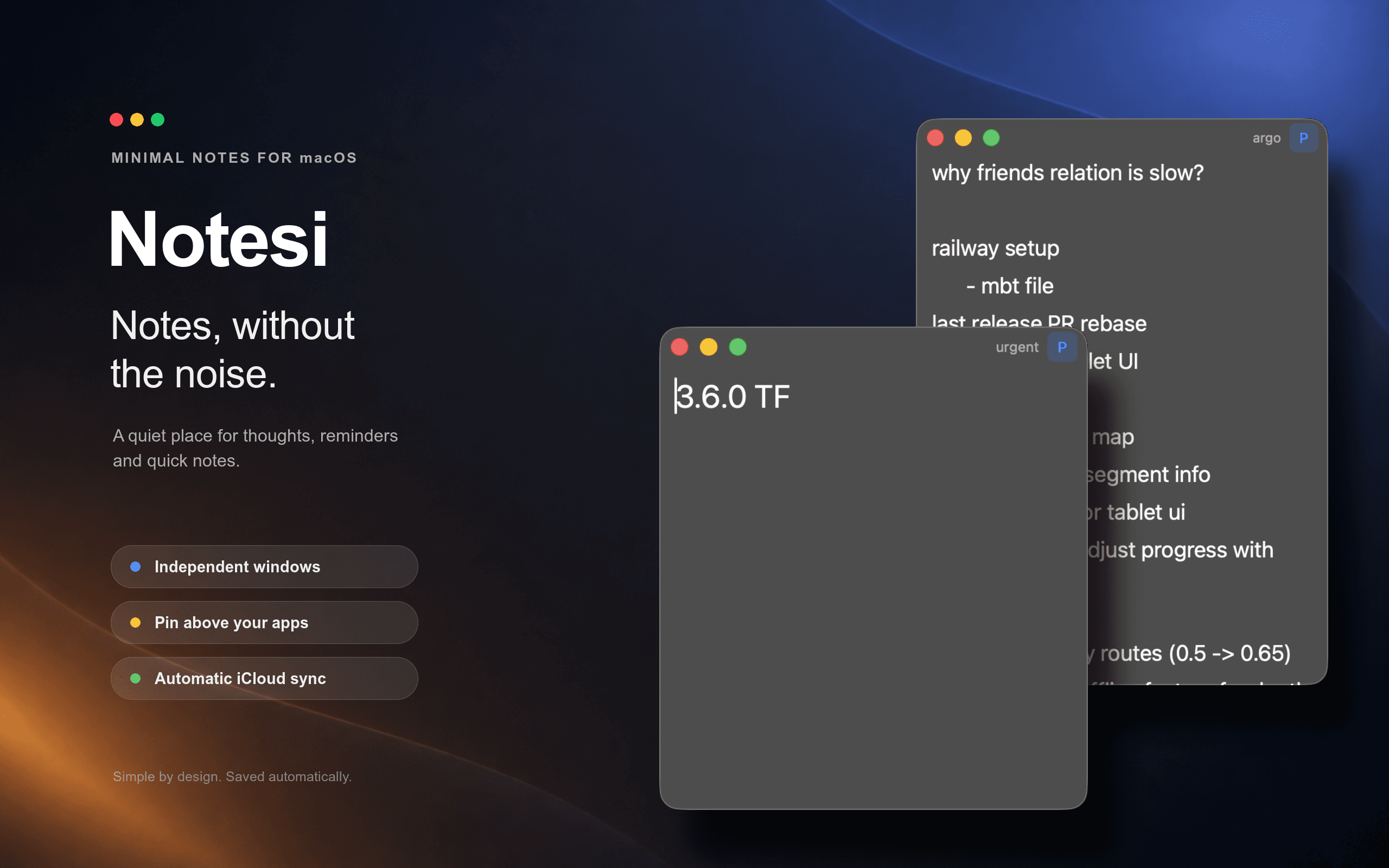Viewport: 1389px width, 868px height.
Task: Click the Automatic iCloud sync pill
Action: (264, 678)
